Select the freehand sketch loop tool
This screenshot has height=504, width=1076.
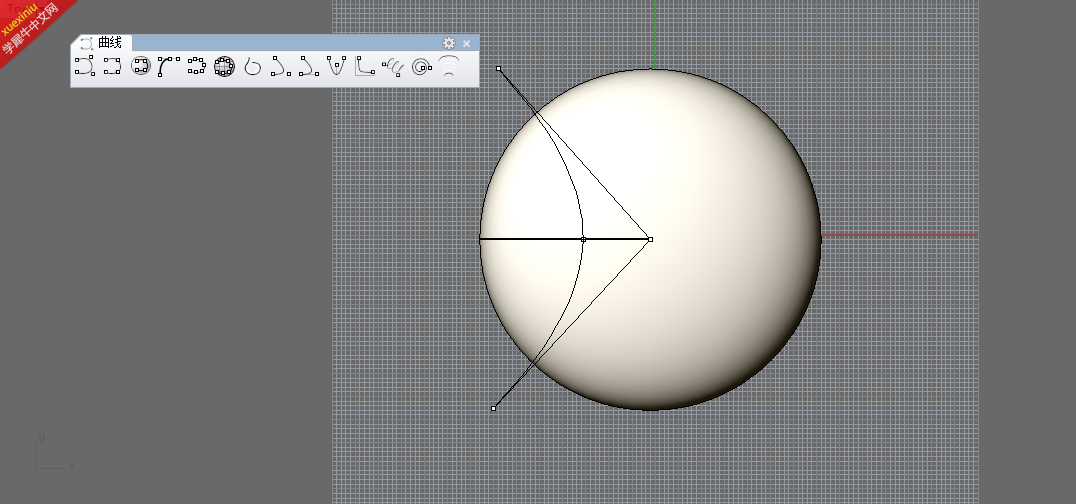pos(253,67)
